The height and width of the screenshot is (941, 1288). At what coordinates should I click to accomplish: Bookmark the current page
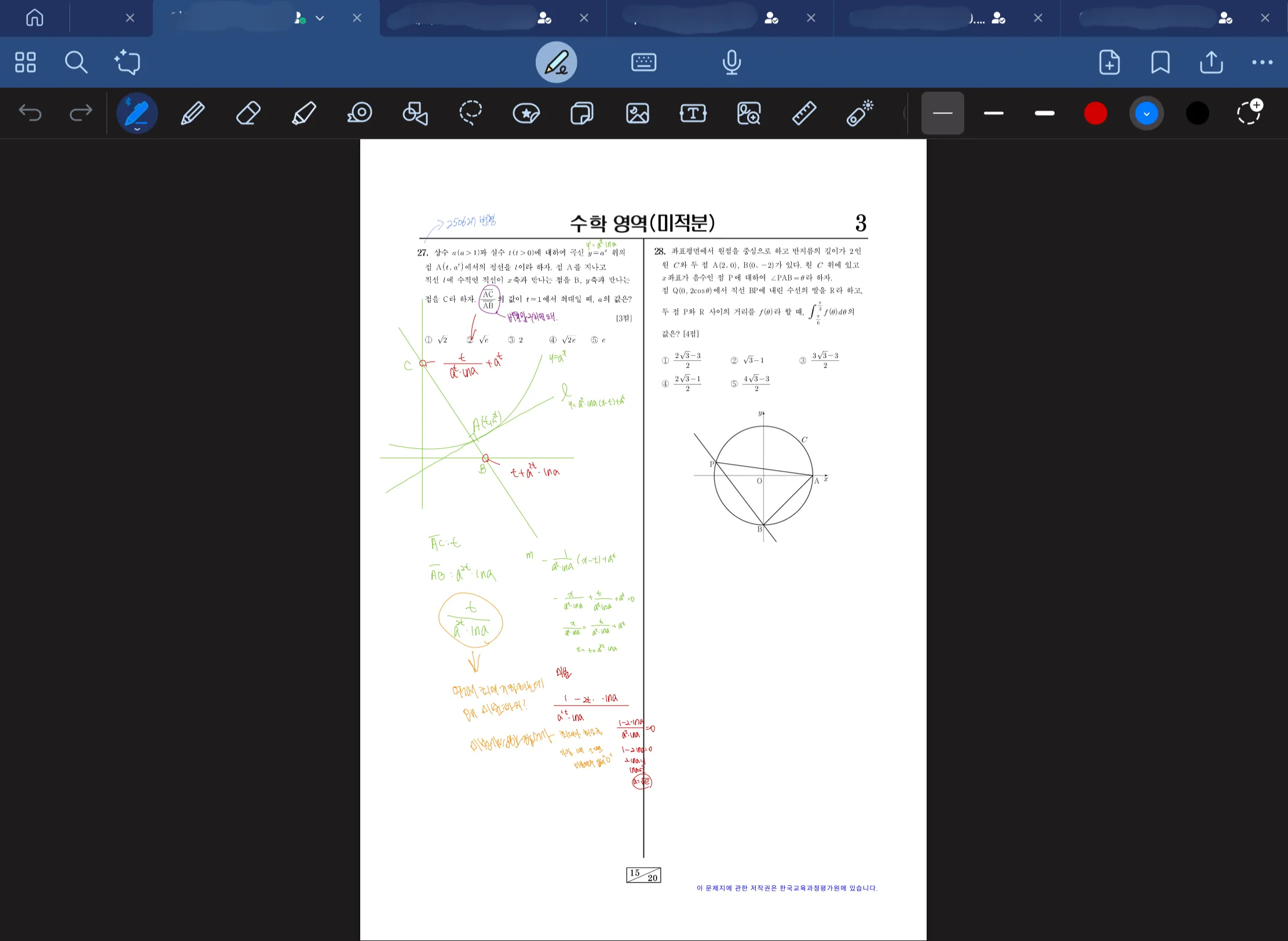pos(1161,63)
